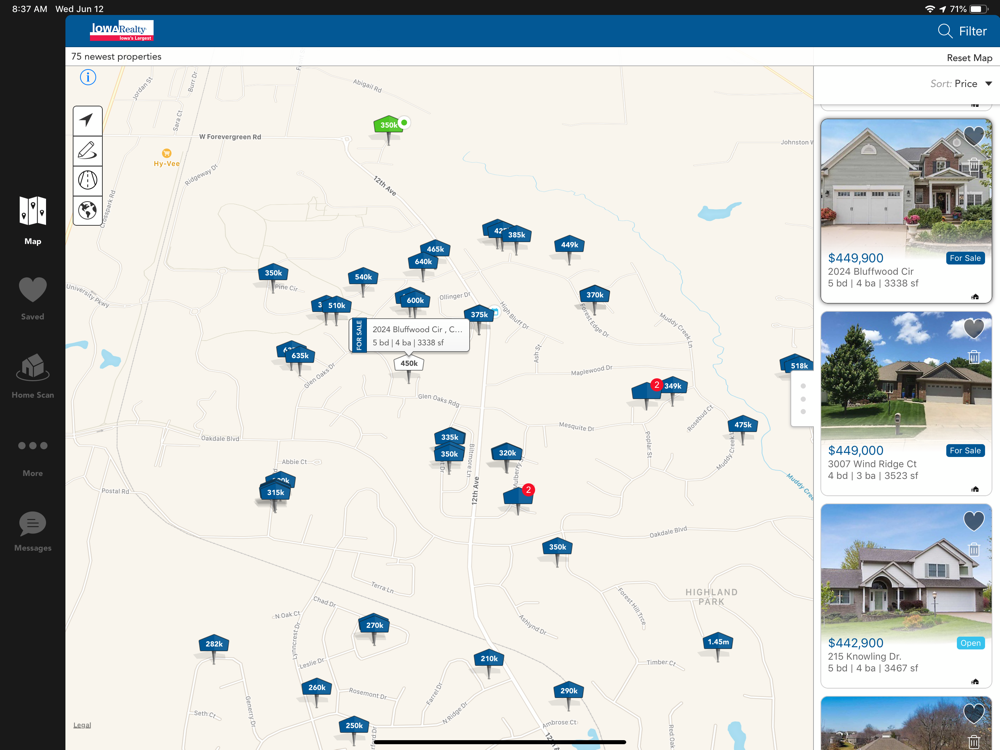This screenshot has height=750, width=1000.
Task: Select the 260k map pin
Action: tap(317, 688)
